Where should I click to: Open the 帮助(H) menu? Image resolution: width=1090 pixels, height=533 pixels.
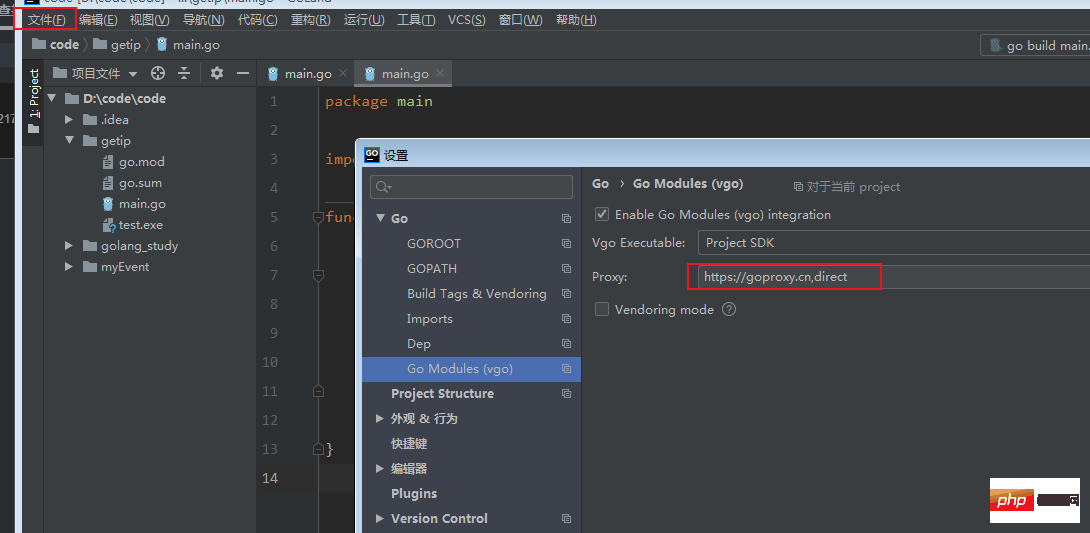click(576, 19)
